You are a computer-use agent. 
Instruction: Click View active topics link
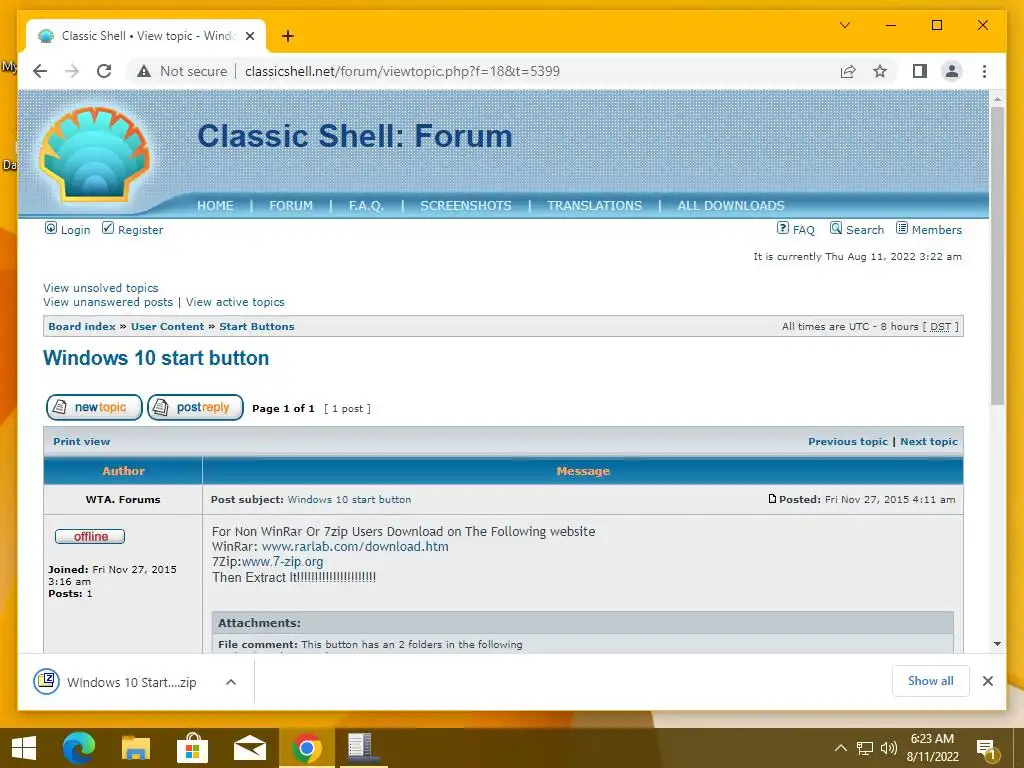click(235, 302)
